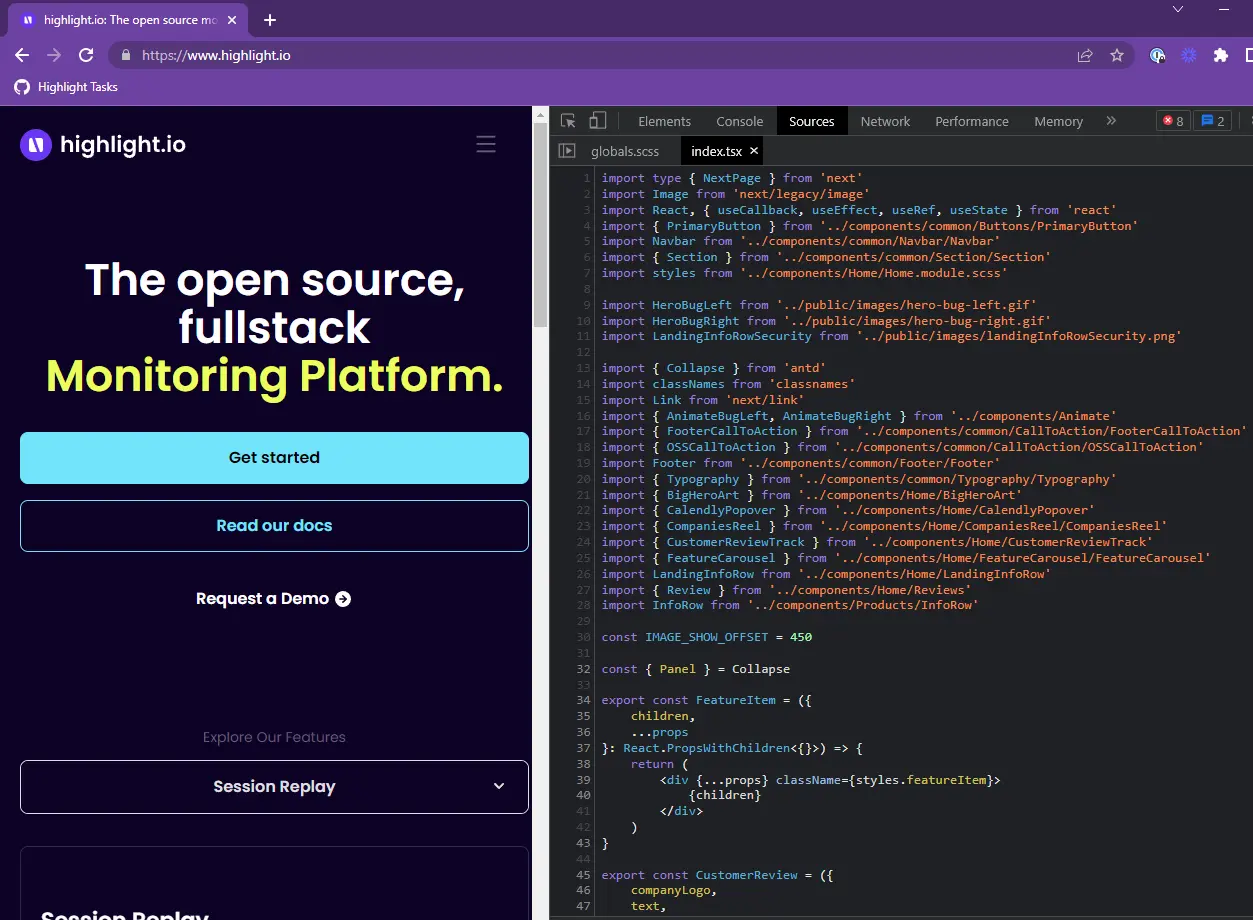Open the globals.scss file tab
Image resolution: width=1253 pixels, height=920 pixels.
pyautogui.click(x=625, y=151)
